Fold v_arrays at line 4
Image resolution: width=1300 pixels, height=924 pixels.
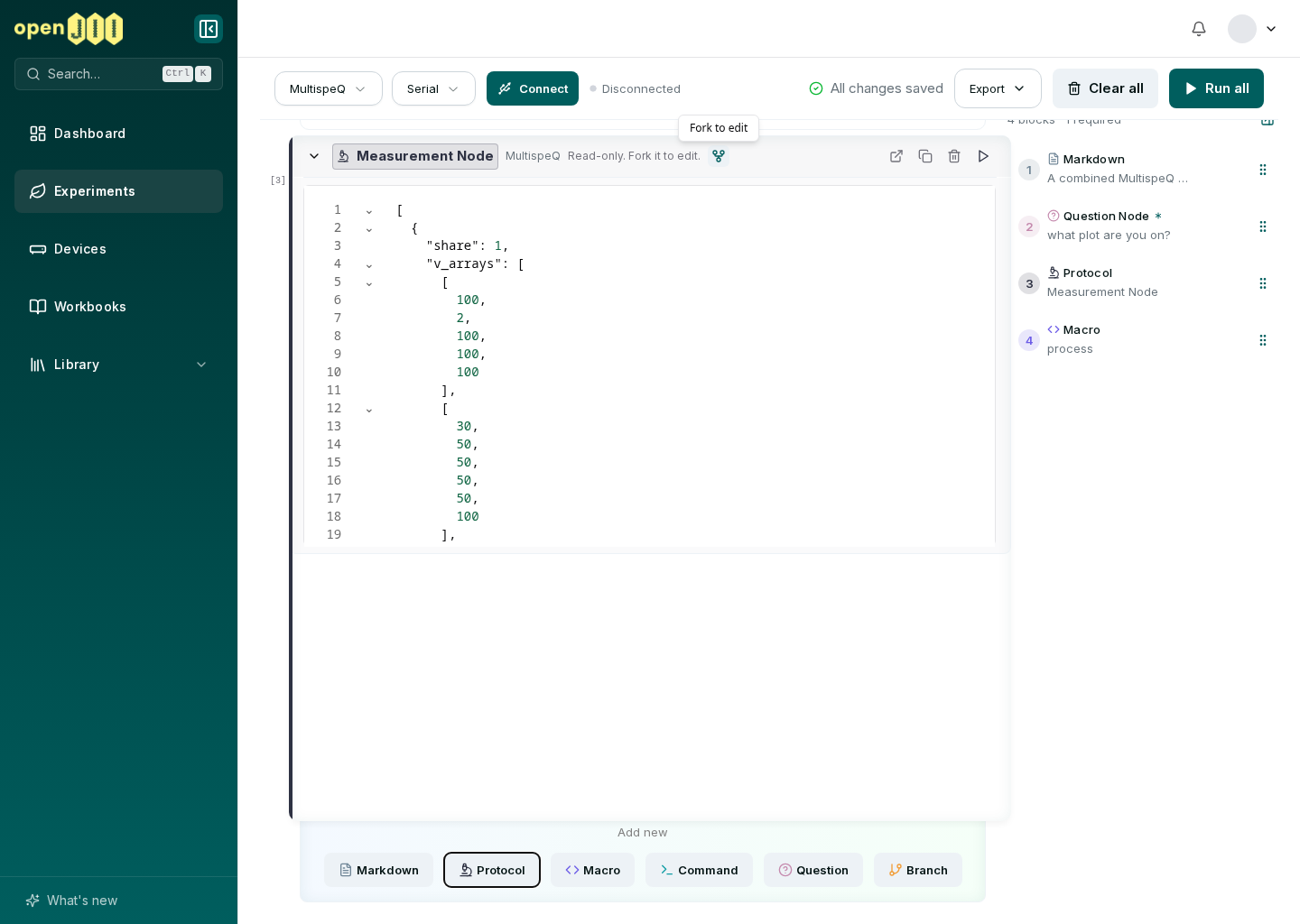(x=369, y=264)
